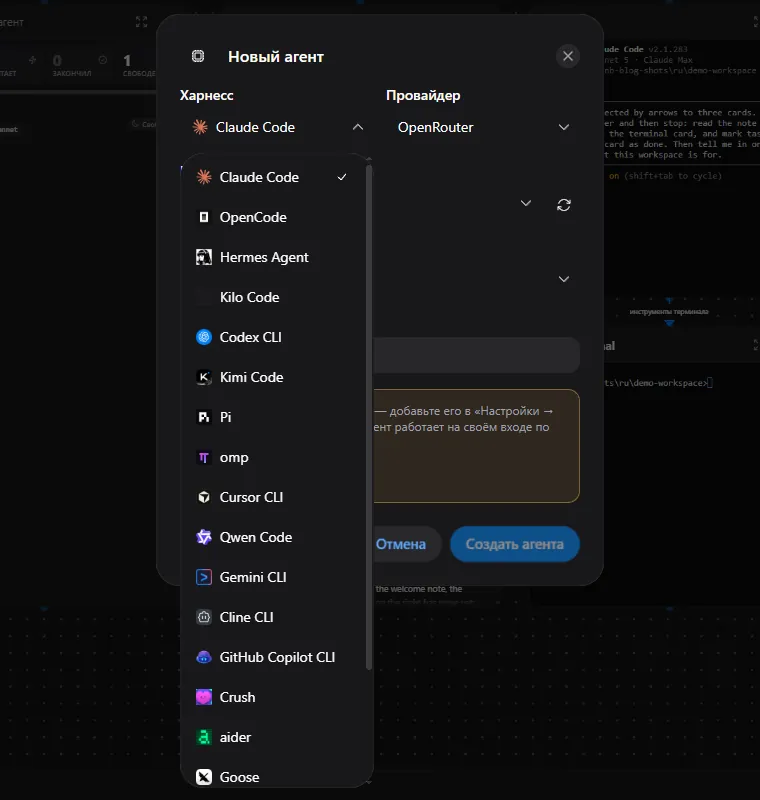Select Qwen Code entry
Image resolution: width=760 pixels, height=800 pixels.
click(x=273, y=537)
